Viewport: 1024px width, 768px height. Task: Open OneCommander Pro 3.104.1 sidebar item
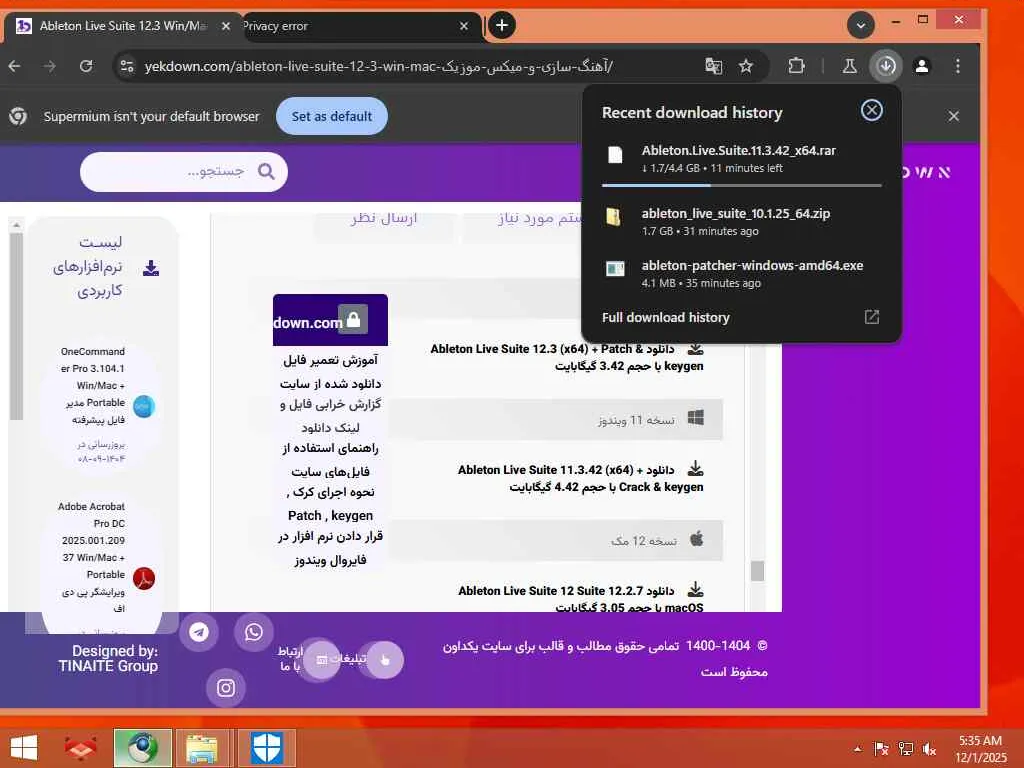click(93, 385)
